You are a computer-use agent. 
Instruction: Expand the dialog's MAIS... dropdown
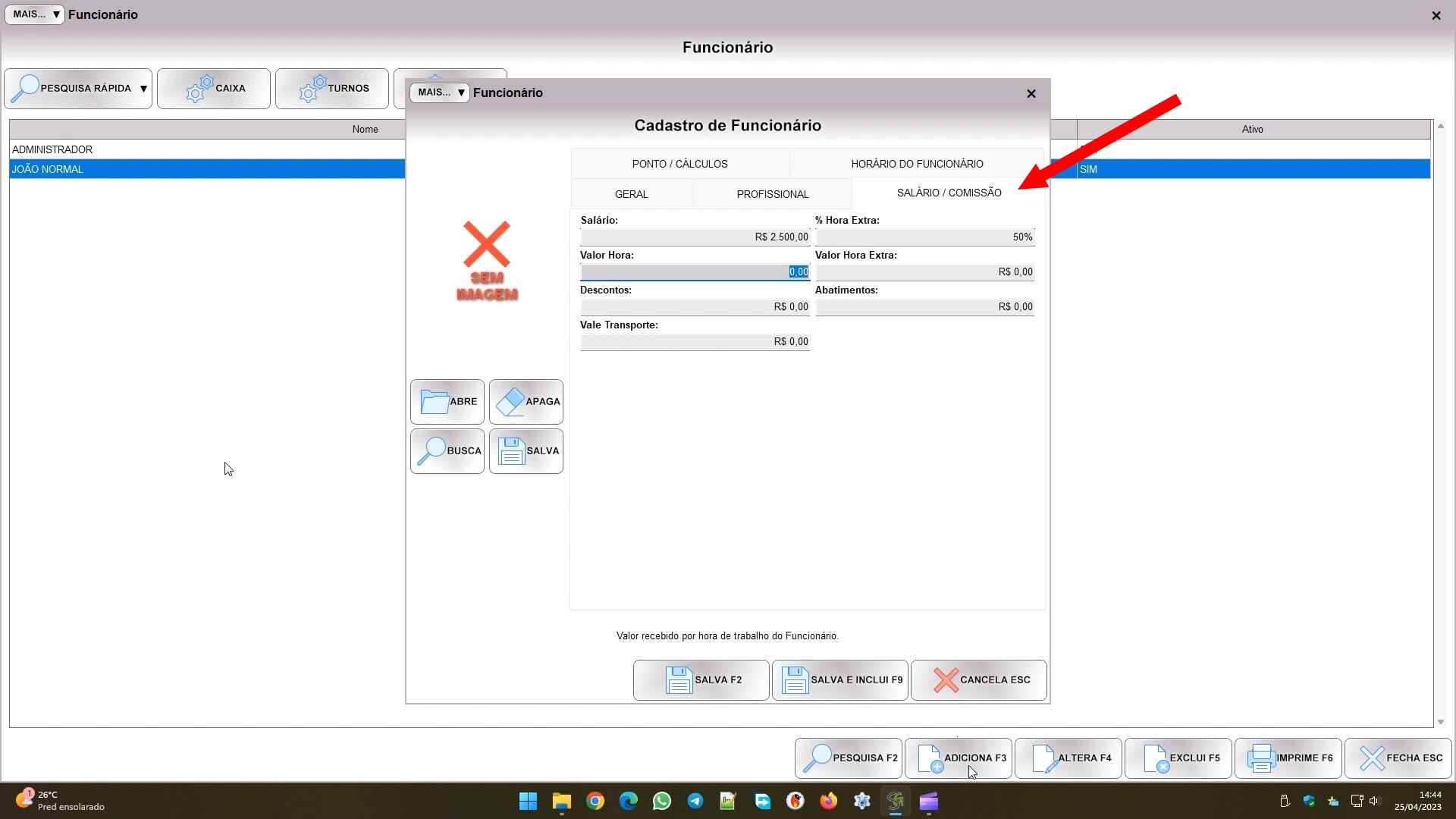(440, 93)
